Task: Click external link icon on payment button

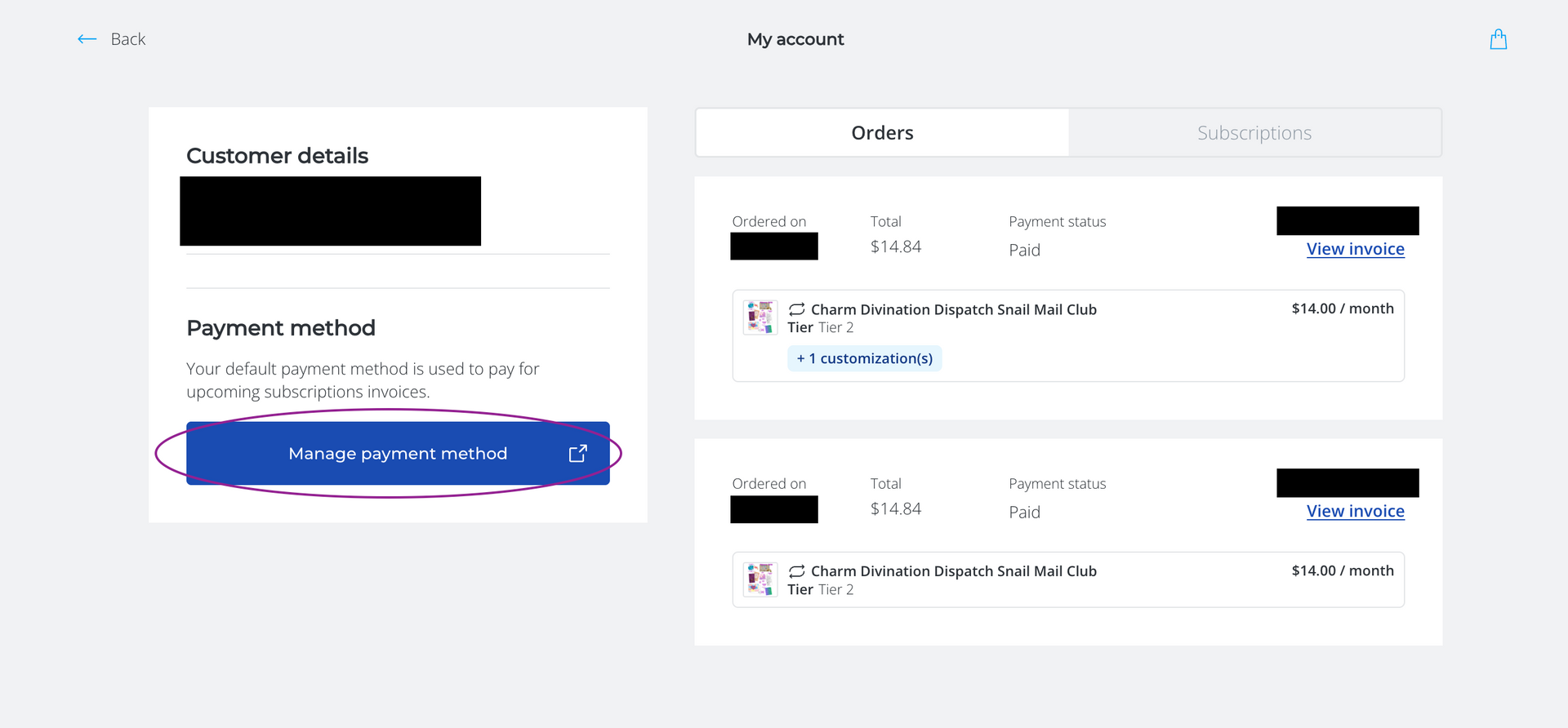Action: (x=578, y=454)
